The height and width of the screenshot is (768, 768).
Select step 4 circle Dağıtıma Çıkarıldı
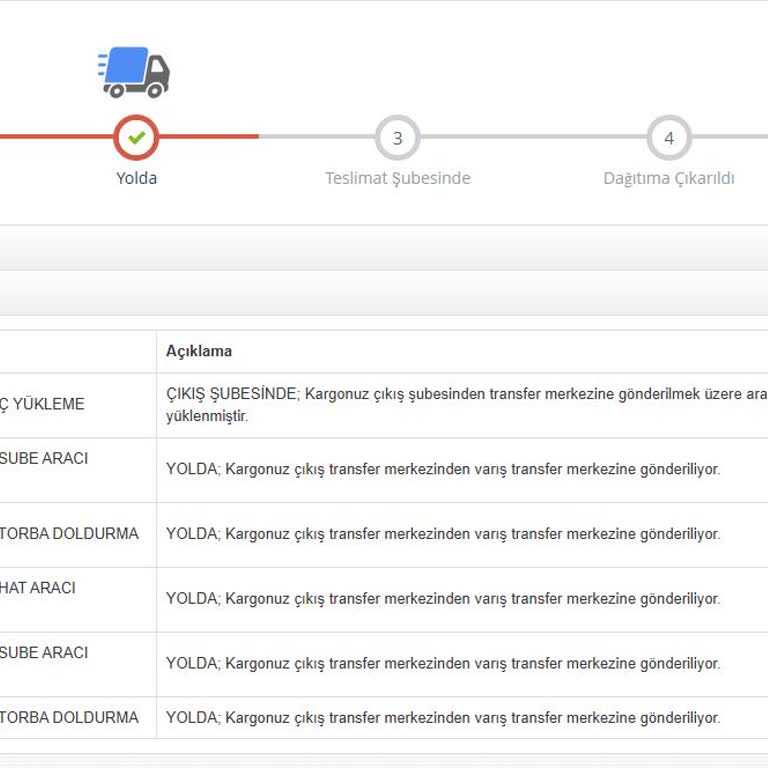(669, 138)
